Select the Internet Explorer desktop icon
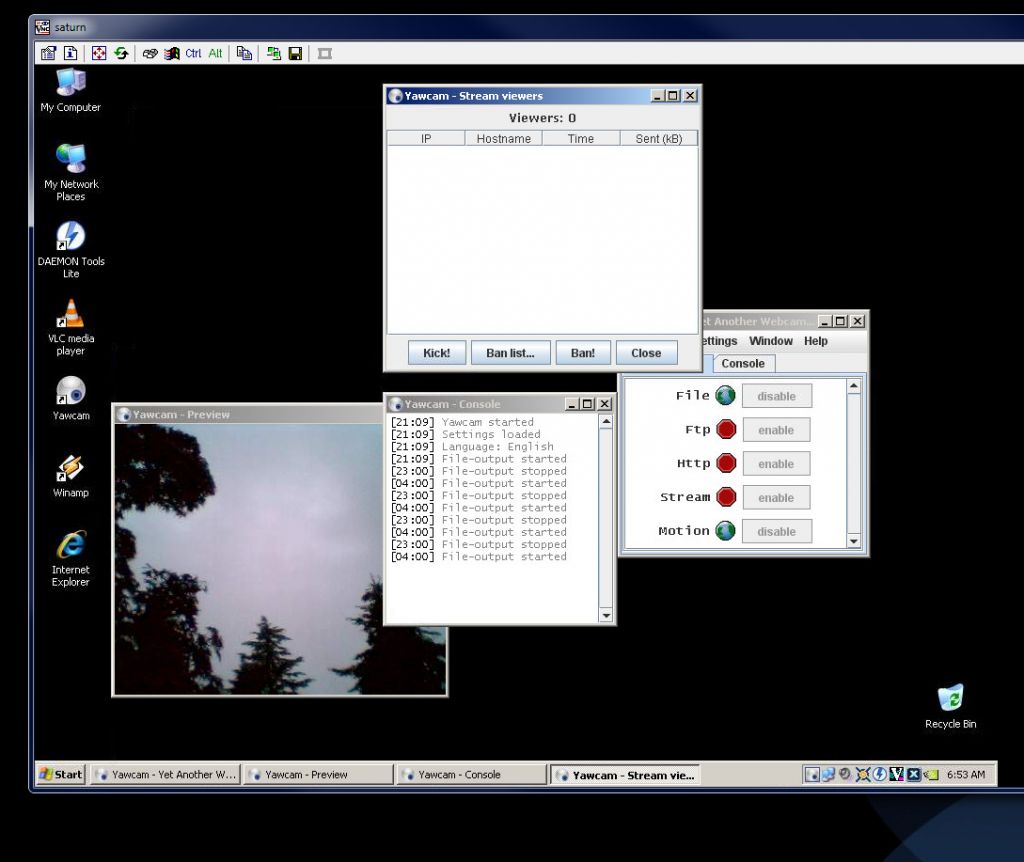 [71, 558]
